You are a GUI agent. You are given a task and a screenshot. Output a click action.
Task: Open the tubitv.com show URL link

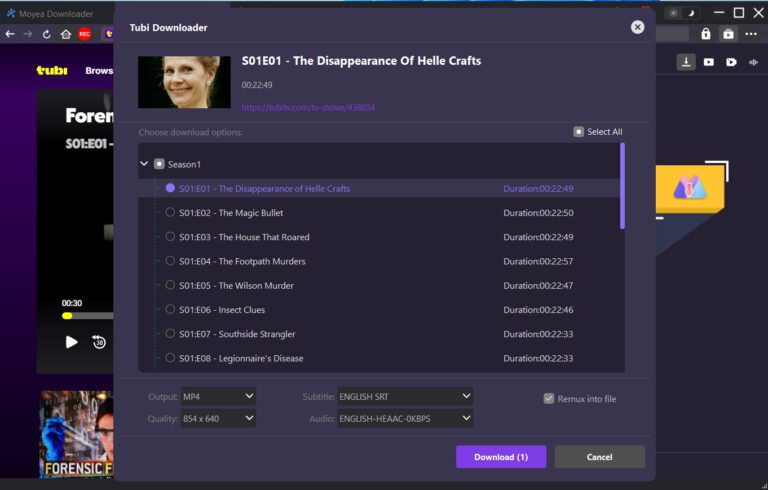coord(308,107)
